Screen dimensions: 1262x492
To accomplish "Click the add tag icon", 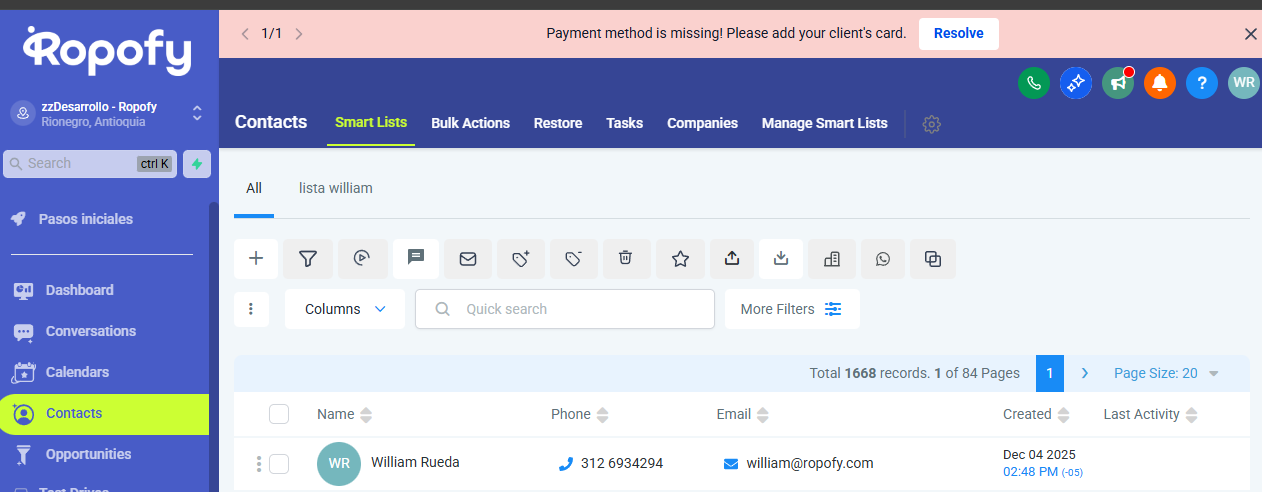I will (x=520, y=259).
